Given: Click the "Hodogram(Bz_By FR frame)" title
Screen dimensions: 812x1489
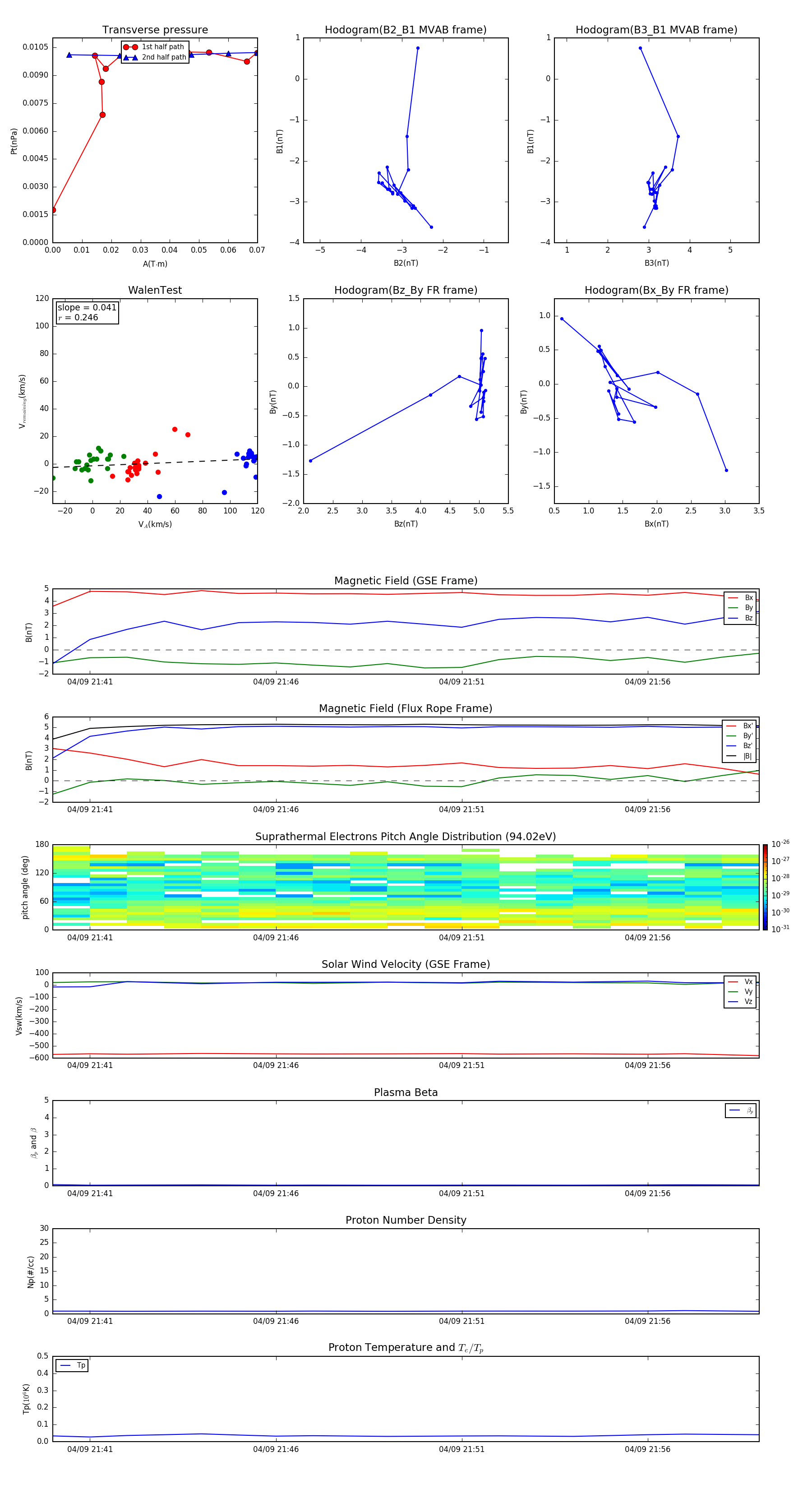Looking at the screenshot, I should tap(406, 290).
